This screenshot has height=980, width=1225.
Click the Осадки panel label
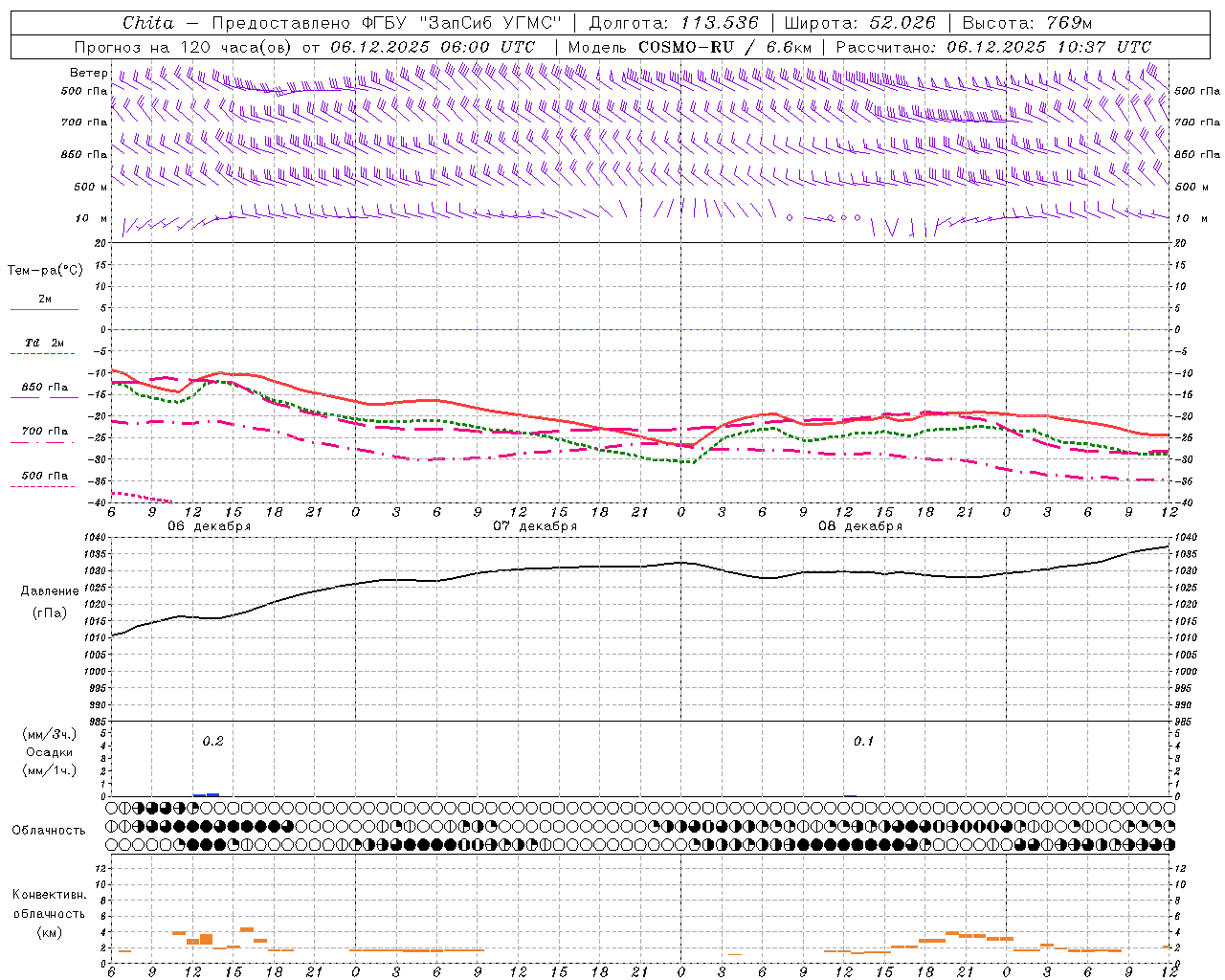coord(50,752)
